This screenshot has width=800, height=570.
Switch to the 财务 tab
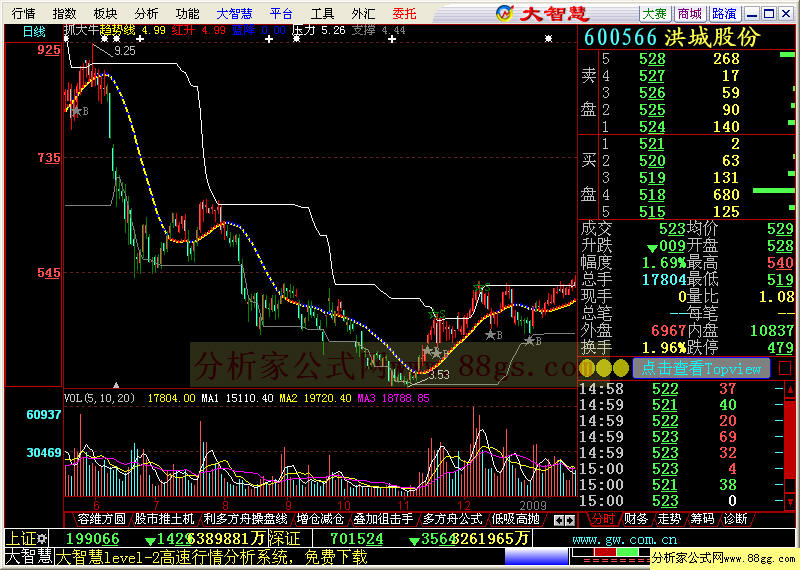coord(636,519)
